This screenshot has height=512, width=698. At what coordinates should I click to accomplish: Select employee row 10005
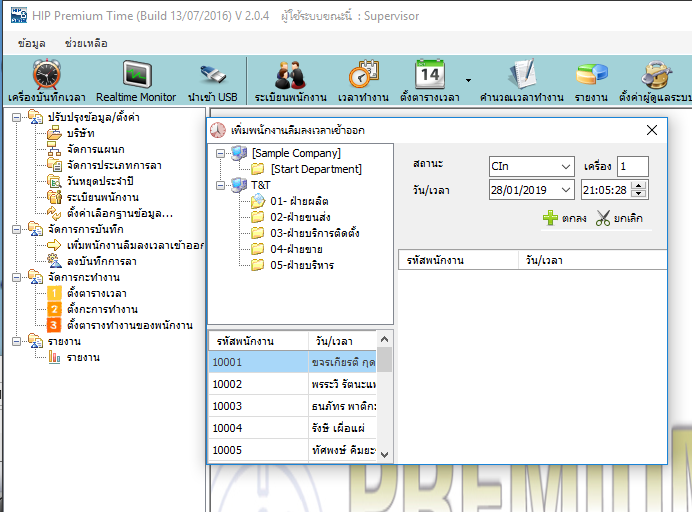292,450
